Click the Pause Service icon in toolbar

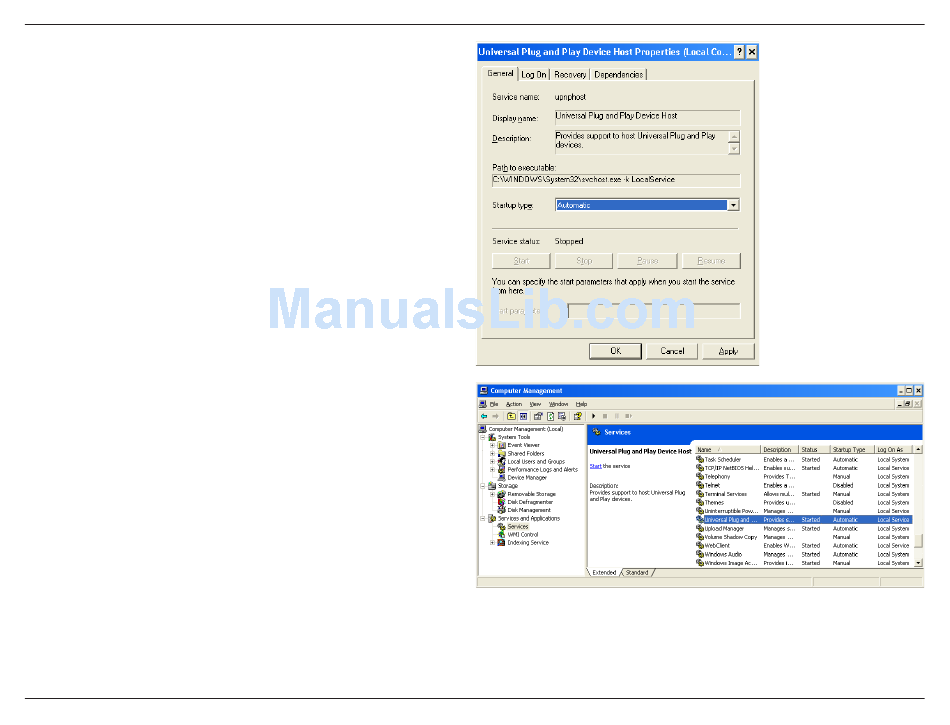click(617, 416)
